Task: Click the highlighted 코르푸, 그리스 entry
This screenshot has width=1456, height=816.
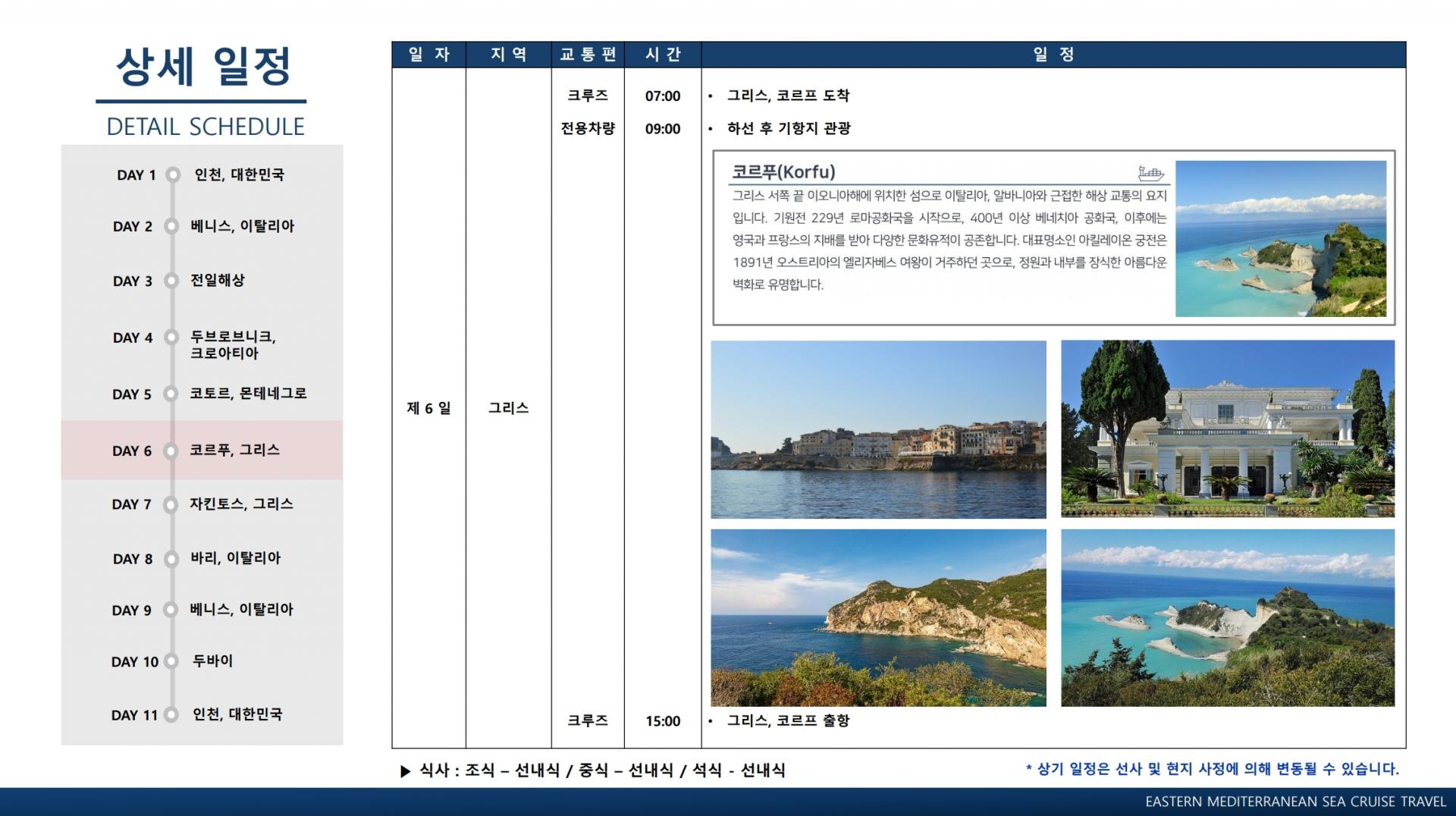Action: click(234, 450)
